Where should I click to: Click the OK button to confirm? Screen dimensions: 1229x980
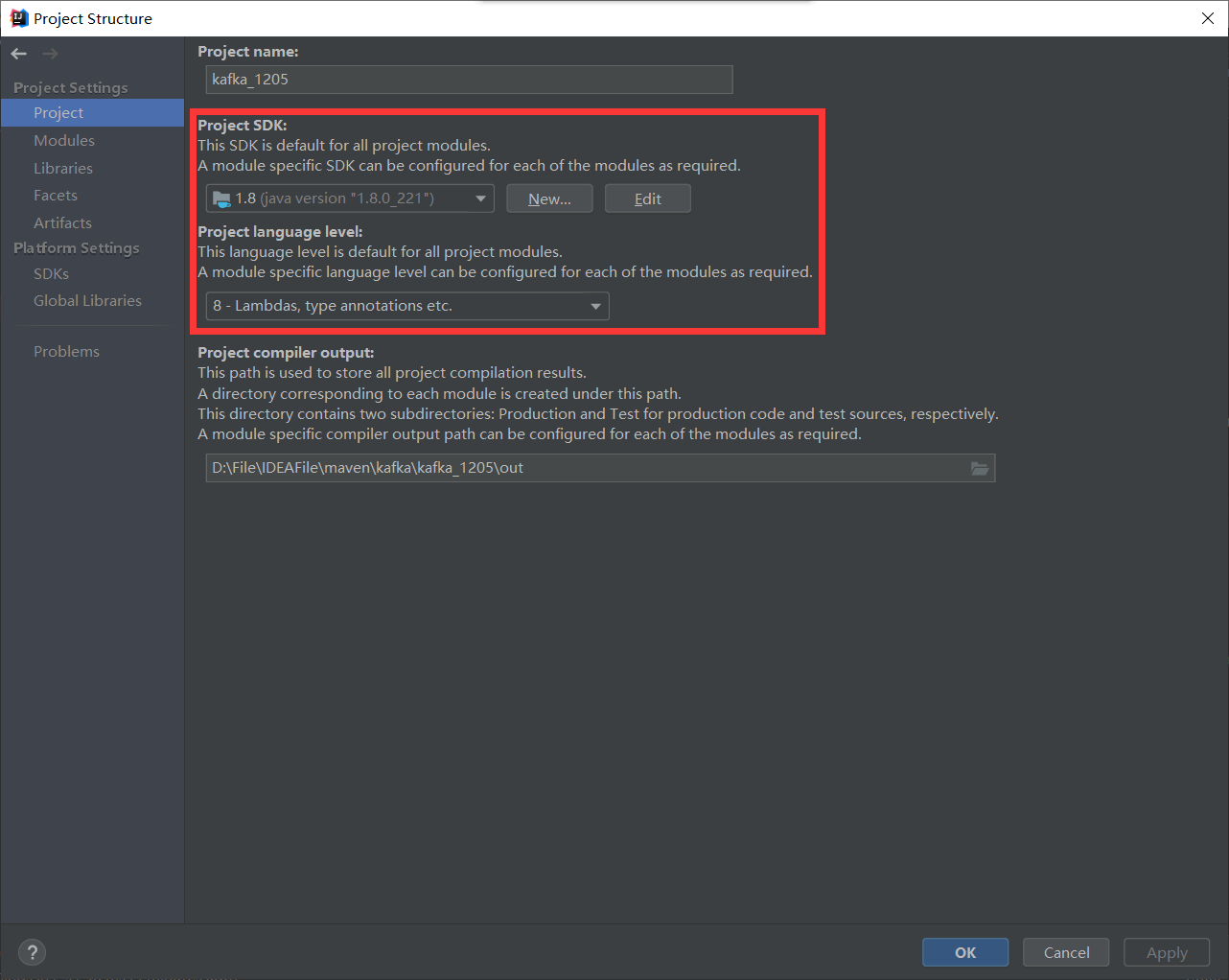[x=964, y=951]
